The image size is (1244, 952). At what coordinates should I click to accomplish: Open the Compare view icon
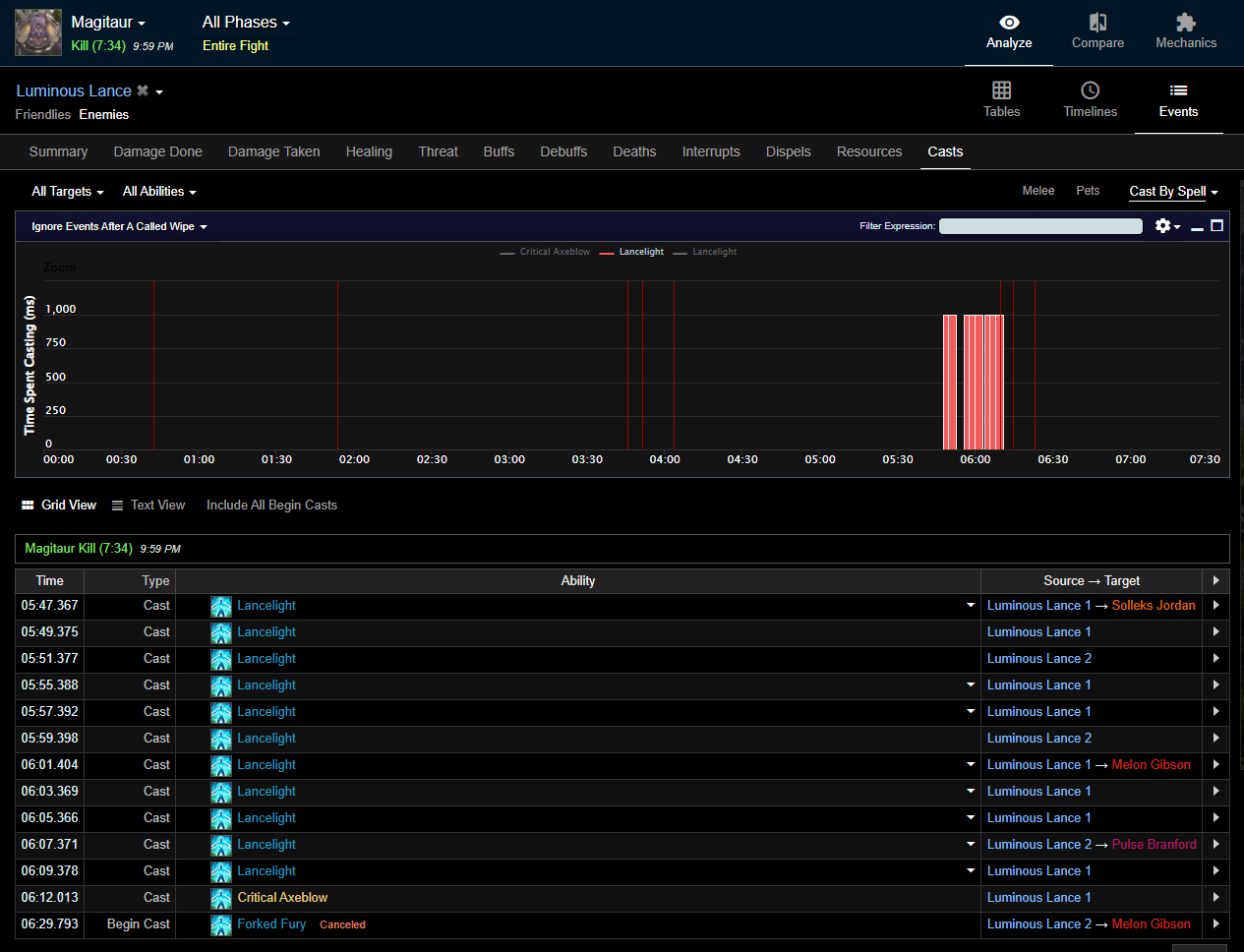tap(1097, 22)
